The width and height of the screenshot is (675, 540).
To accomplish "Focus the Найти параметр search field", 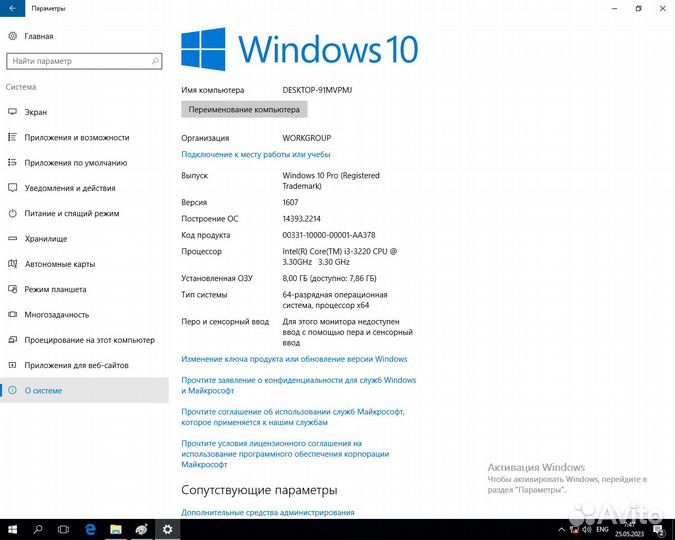I will point(84,61).
